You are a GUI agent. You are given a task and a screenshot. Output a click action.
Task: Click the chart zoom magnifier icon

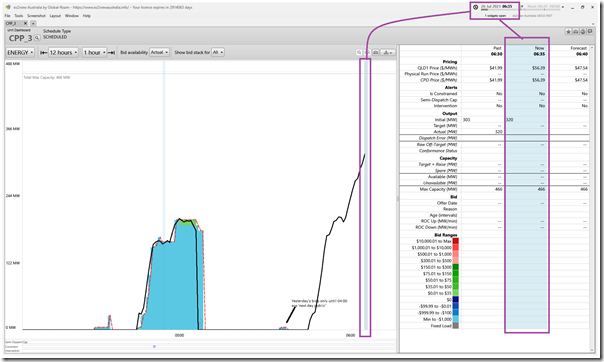(359, 52)
